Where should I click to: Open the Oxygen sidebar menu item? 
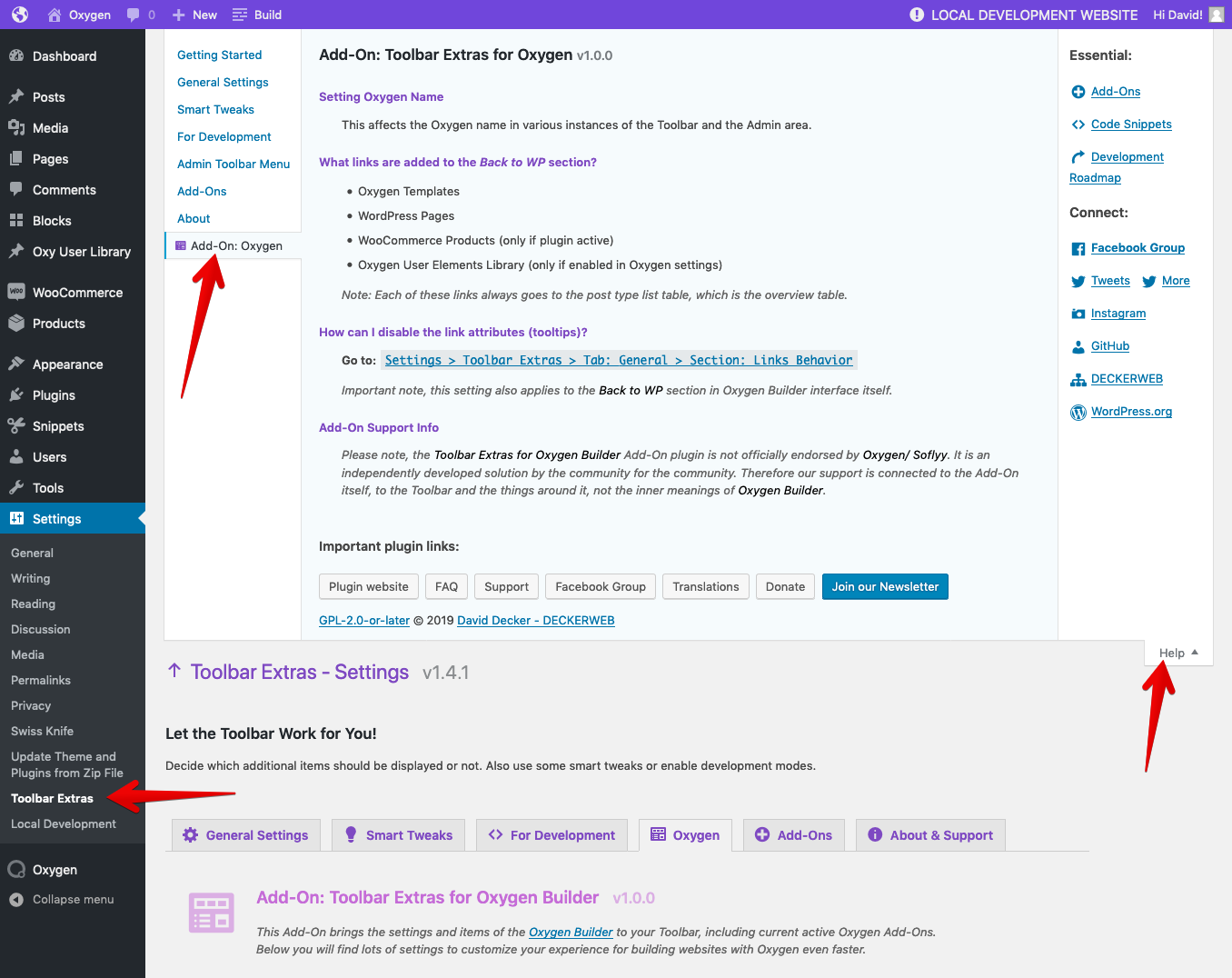(x=73, y=870)
